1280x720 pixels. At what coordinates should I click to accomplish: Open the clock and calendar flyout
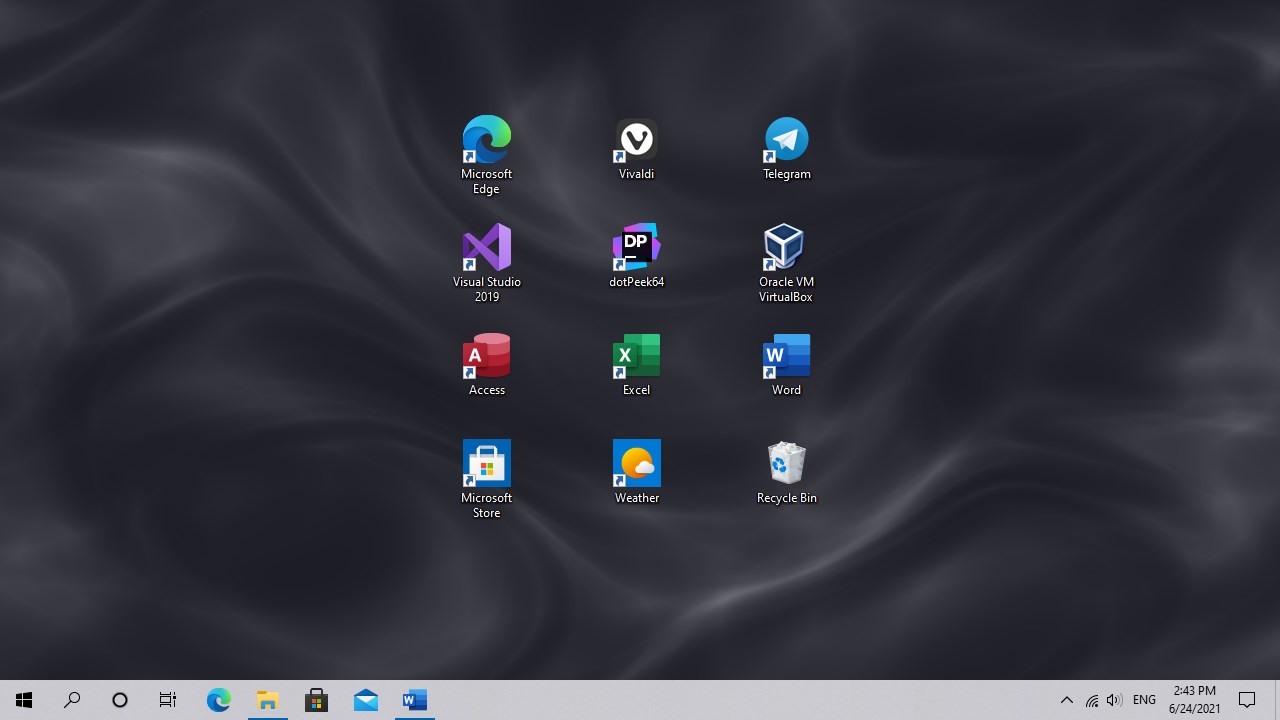tap(1195, 700)
